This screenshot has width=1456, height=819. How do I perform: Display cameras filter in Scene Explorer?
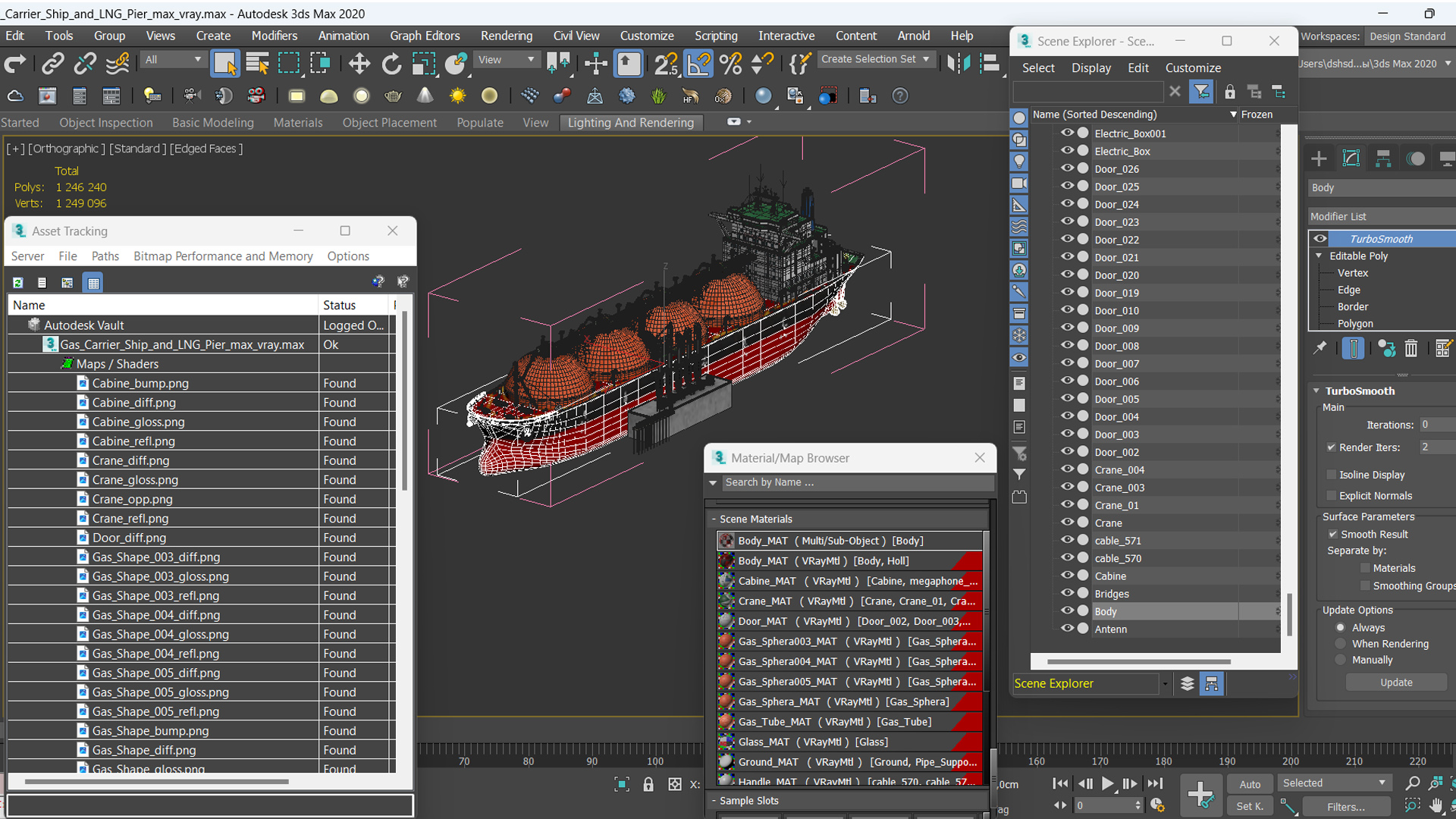(1019, 184)
